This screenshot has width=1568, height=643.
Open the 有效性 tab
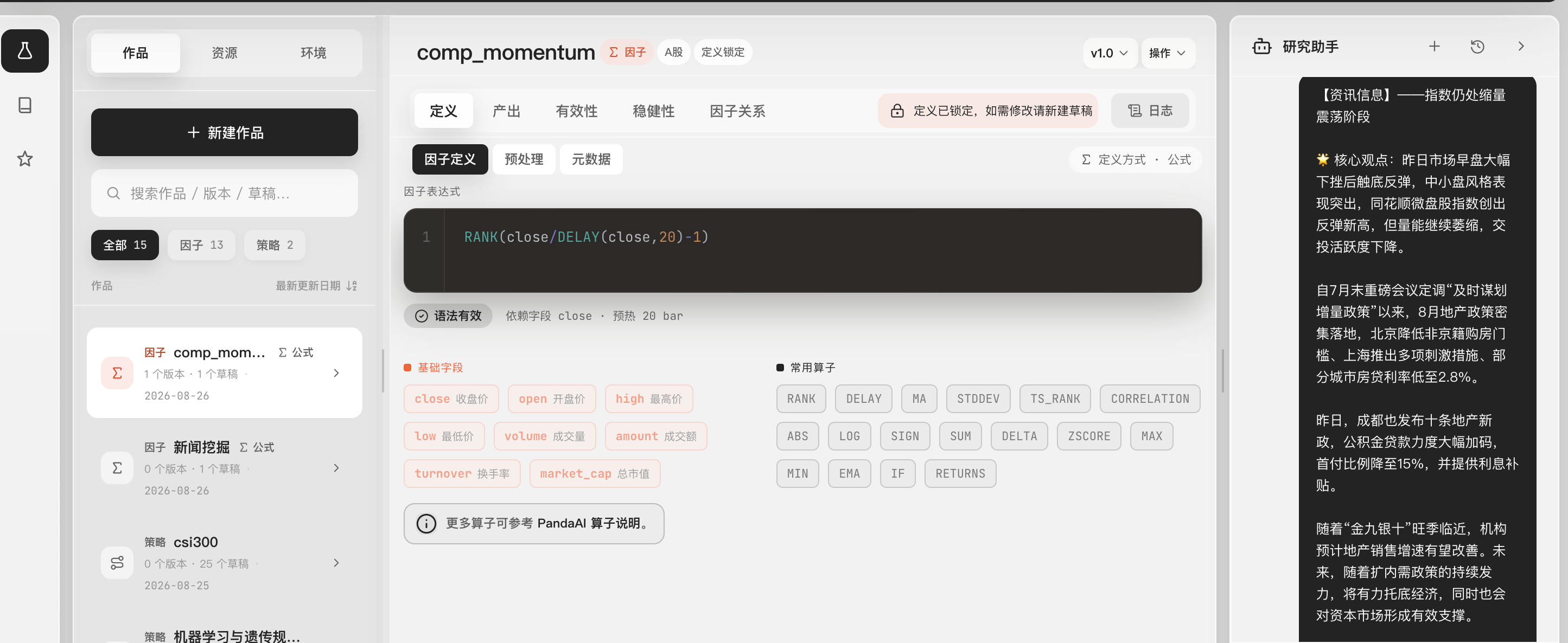[576, 111]
